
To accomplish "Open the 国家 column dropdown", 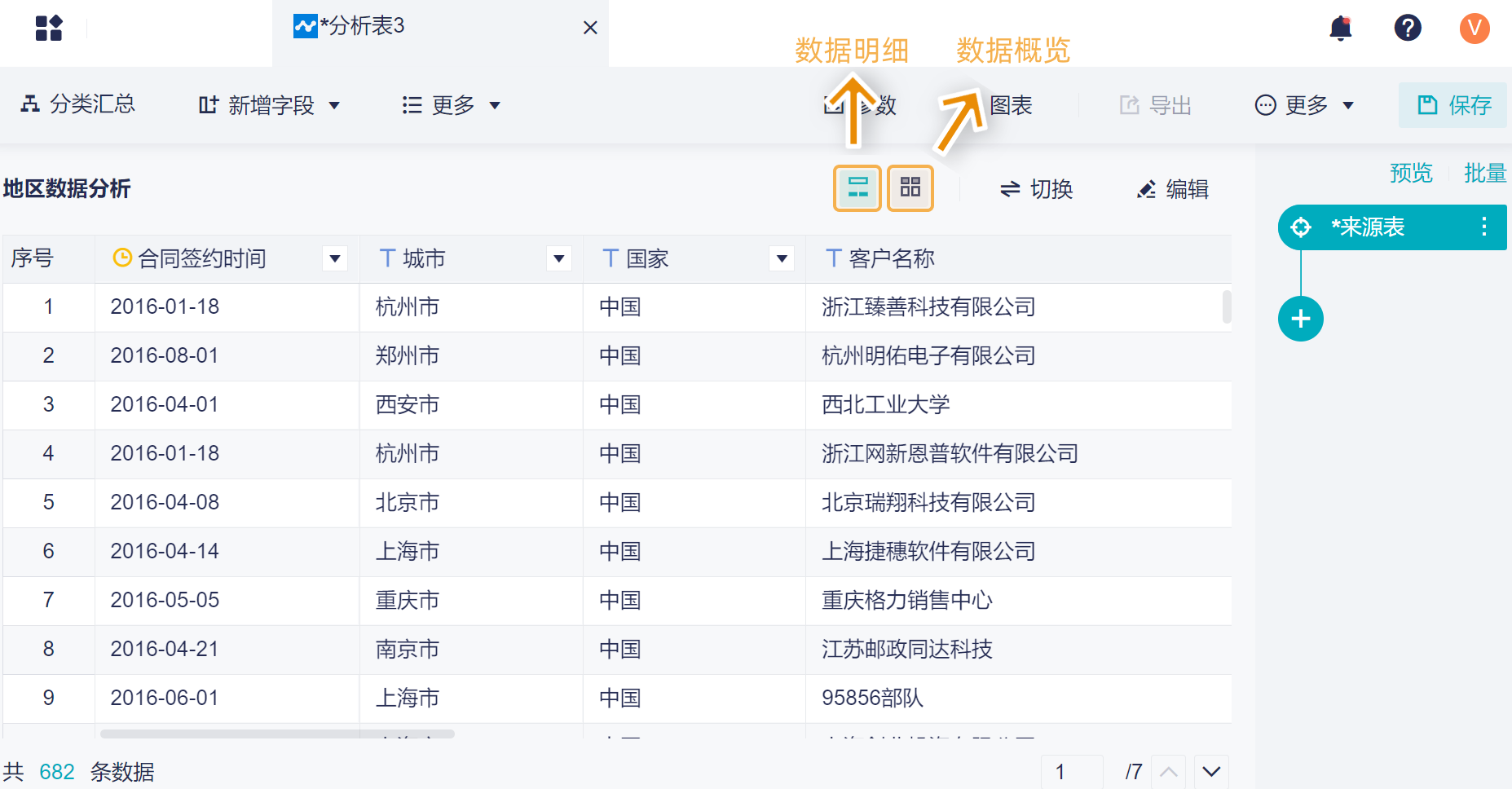I will pos(782,259).
